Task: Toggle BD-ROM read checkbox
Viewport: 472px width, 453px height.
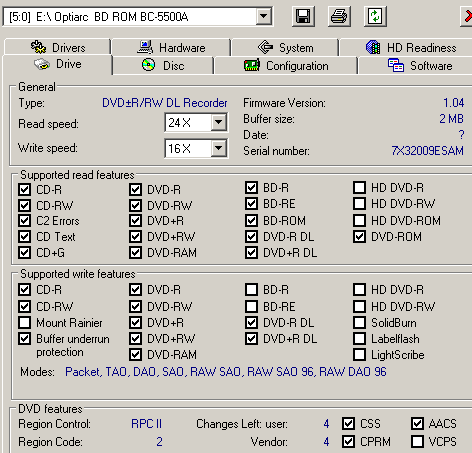Action: pos(251,220)
